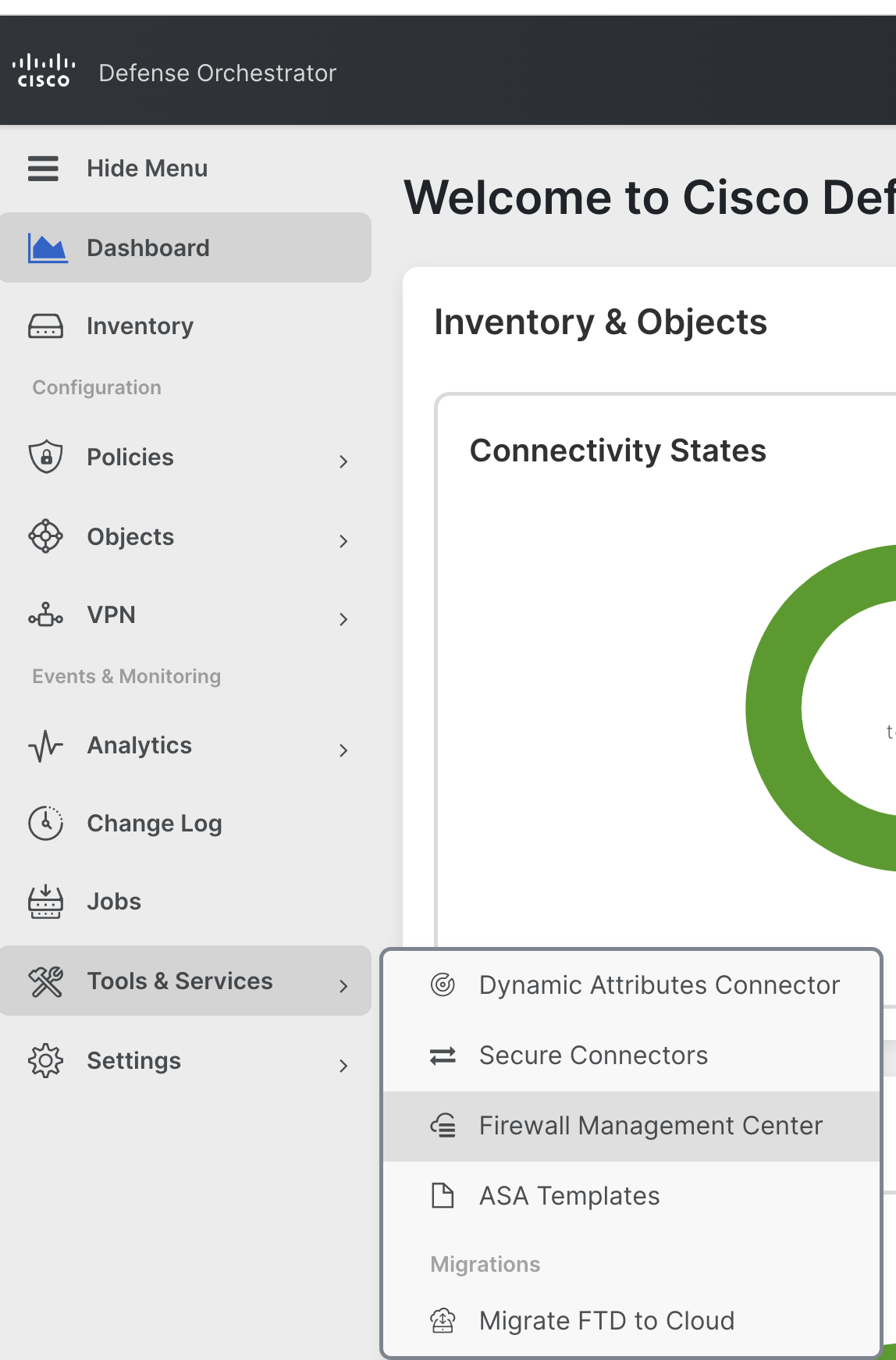Click the hamburger Hide Menu icon
This screenshot has width=896, height=1360.
43,169
